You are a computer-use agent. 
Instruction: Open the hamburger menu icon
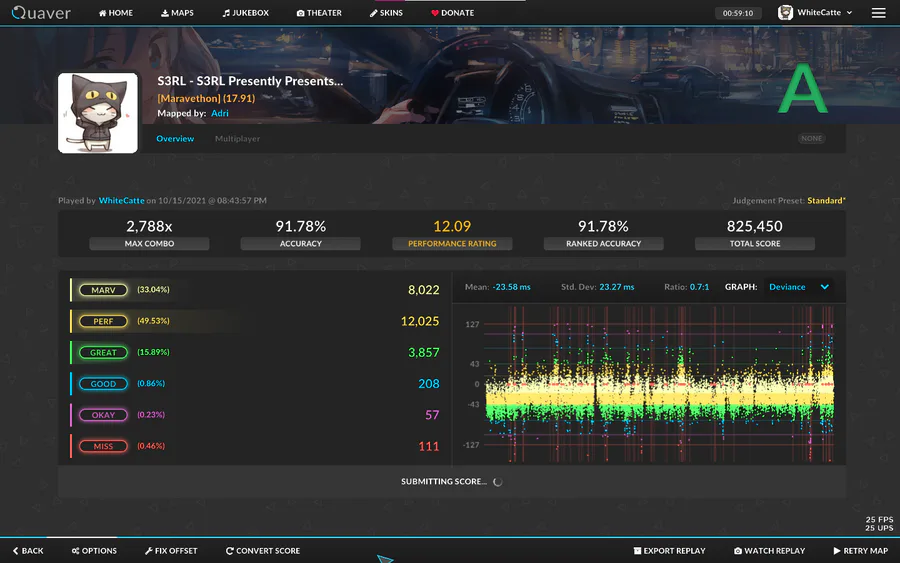[878, 13]
